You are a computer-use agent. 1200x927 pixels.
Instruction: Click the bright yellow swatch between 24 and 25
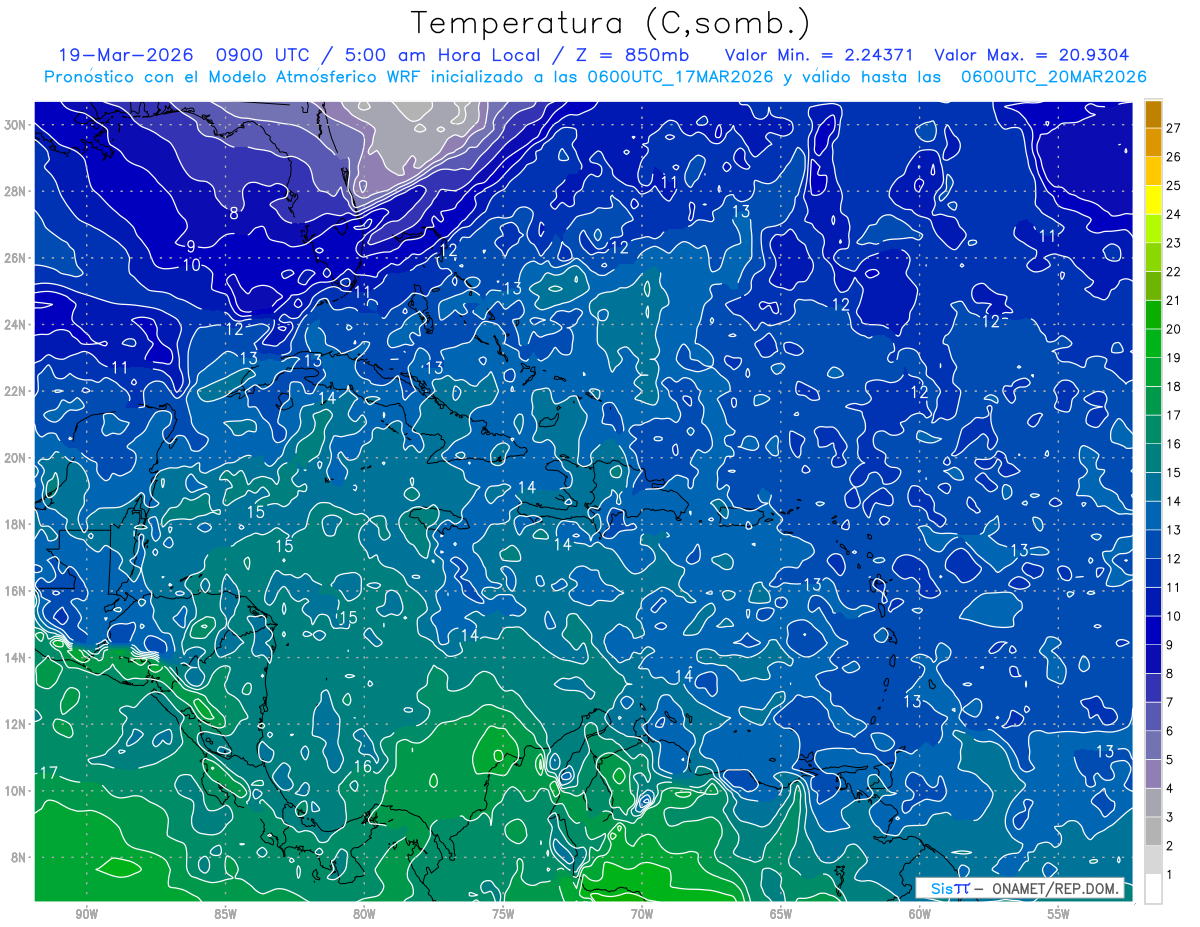1153,200
